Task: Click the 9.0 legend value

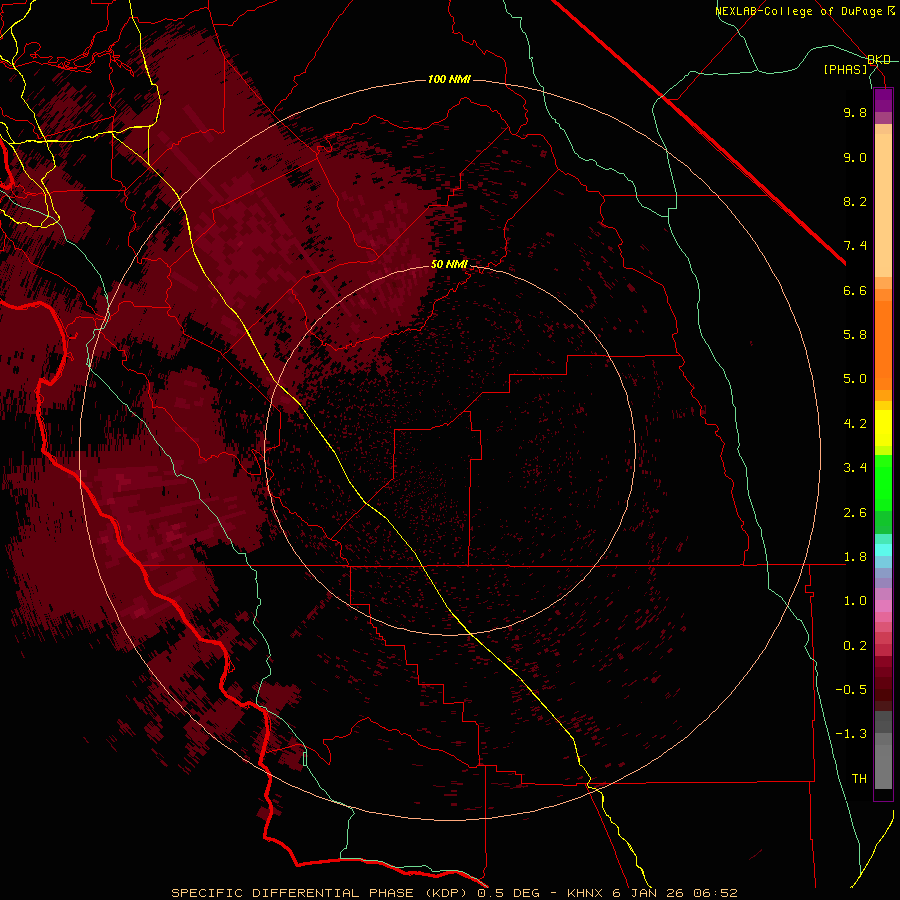Action: click(x=855, y=157)
